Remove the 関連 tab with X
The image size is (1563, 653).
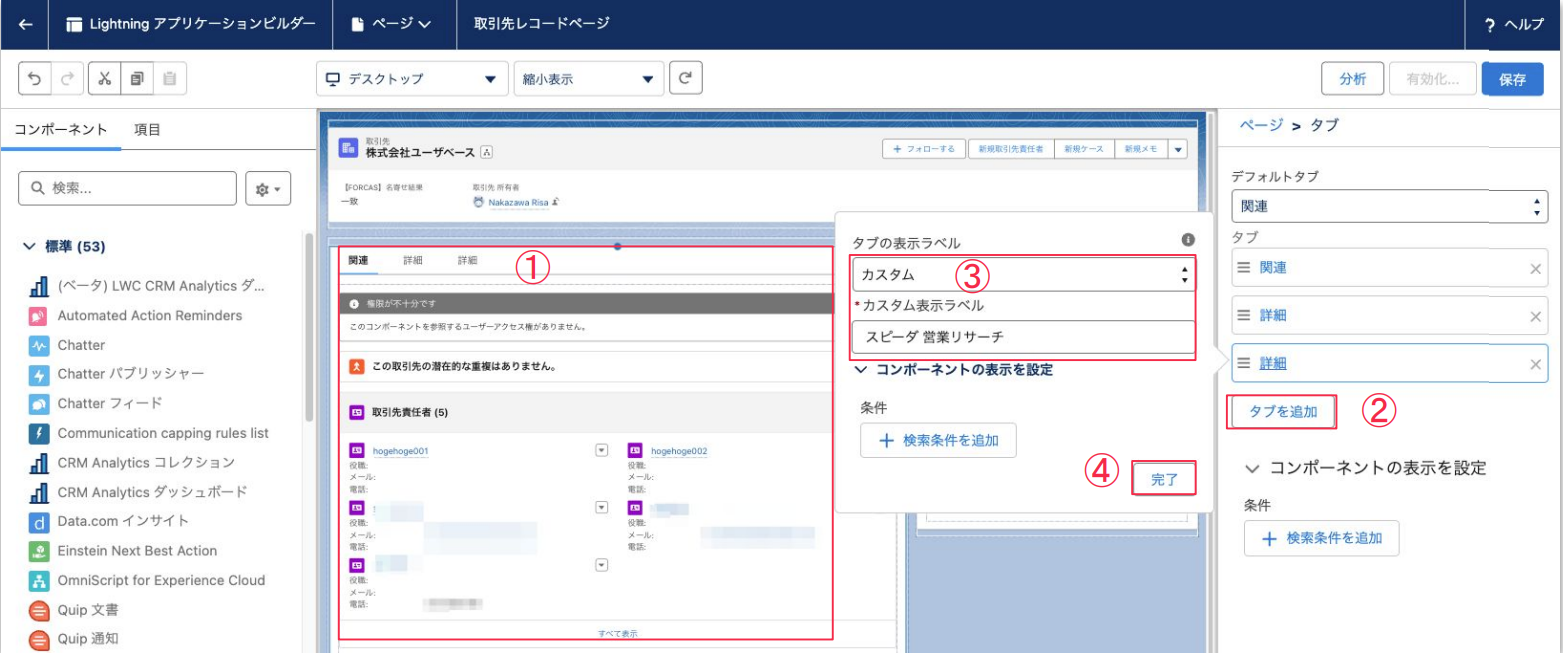1535,268
